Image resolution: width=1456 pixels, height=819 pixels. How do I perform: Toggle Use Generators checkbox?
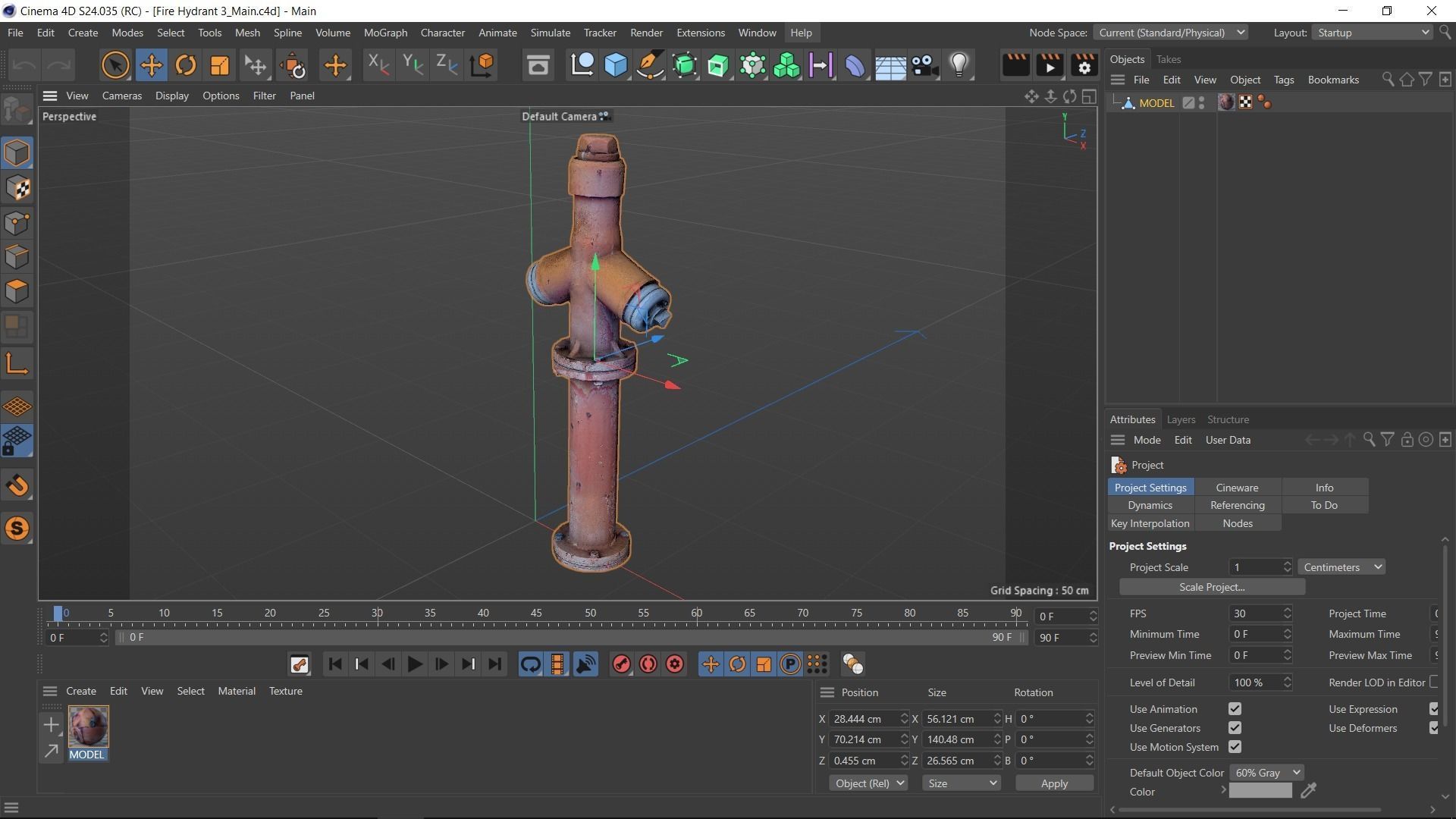pyautogui.click(x=1235, y=728)
